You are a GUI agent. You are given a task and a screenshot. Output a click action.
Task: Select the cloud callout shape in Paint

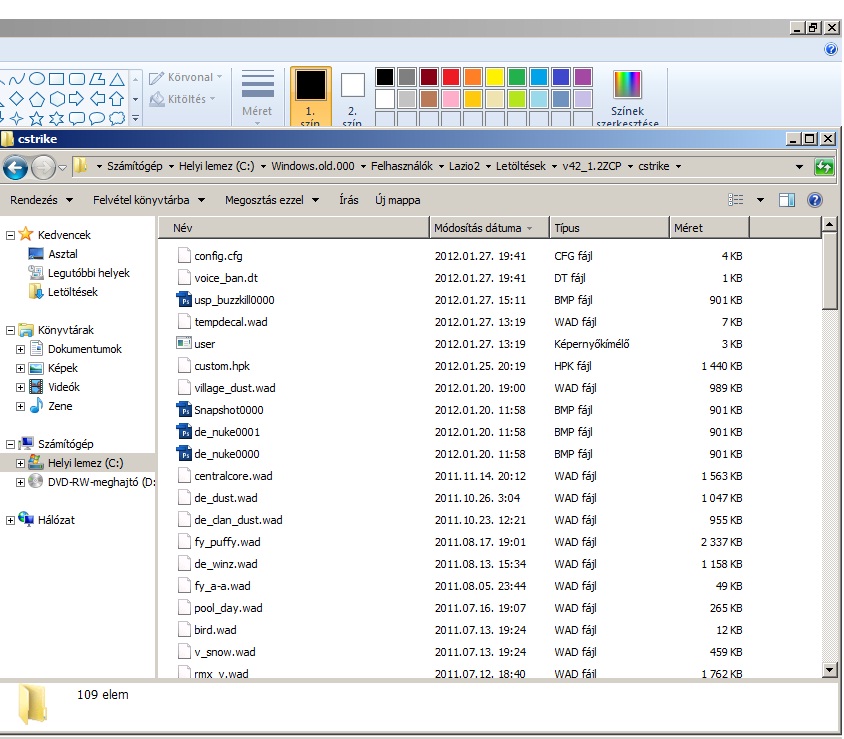(x=117, y=118)
